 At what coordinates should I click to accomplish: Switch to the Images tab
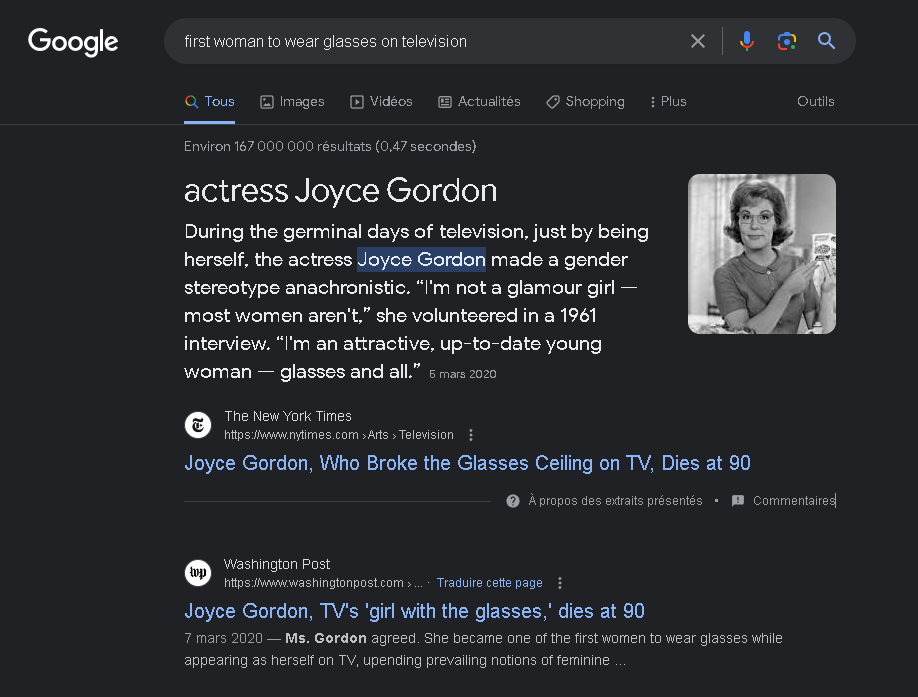click(x=292, y=101)
